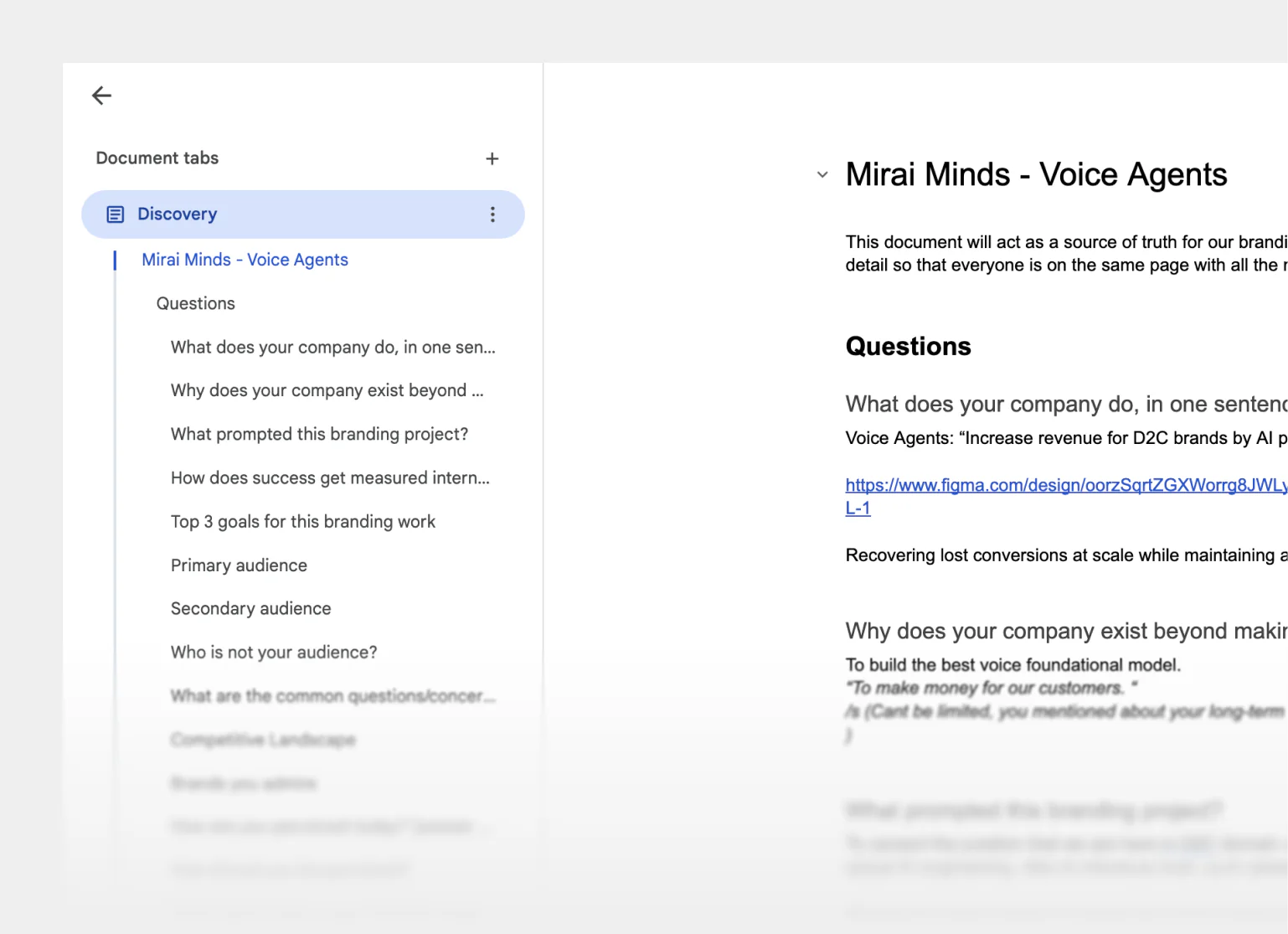Click text 'To build the best voice foundational model.'
The width and height of the screenshot is (1288, 934).
1012,665
